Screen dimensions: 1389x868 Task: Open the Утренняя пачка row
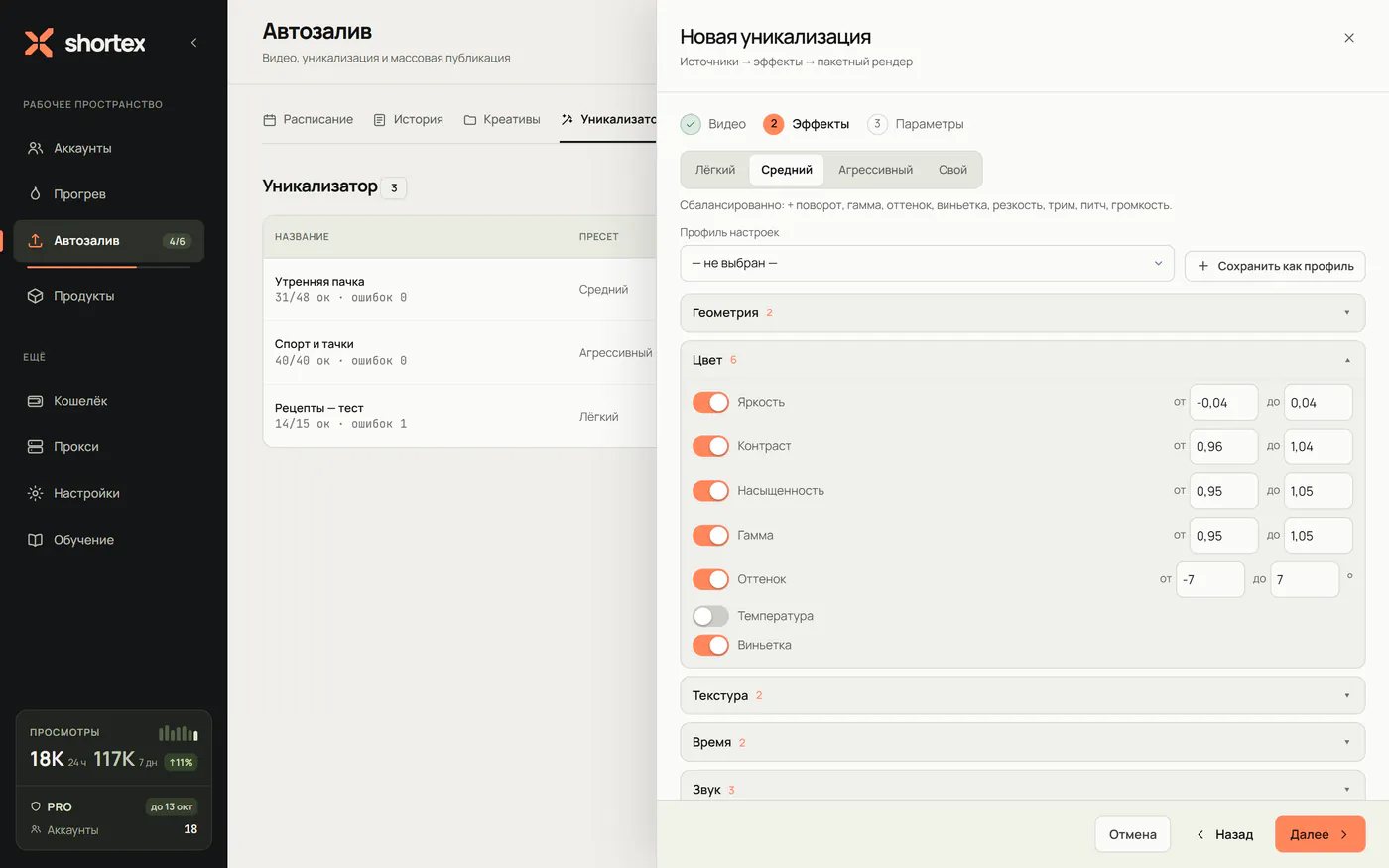[459, 290]
